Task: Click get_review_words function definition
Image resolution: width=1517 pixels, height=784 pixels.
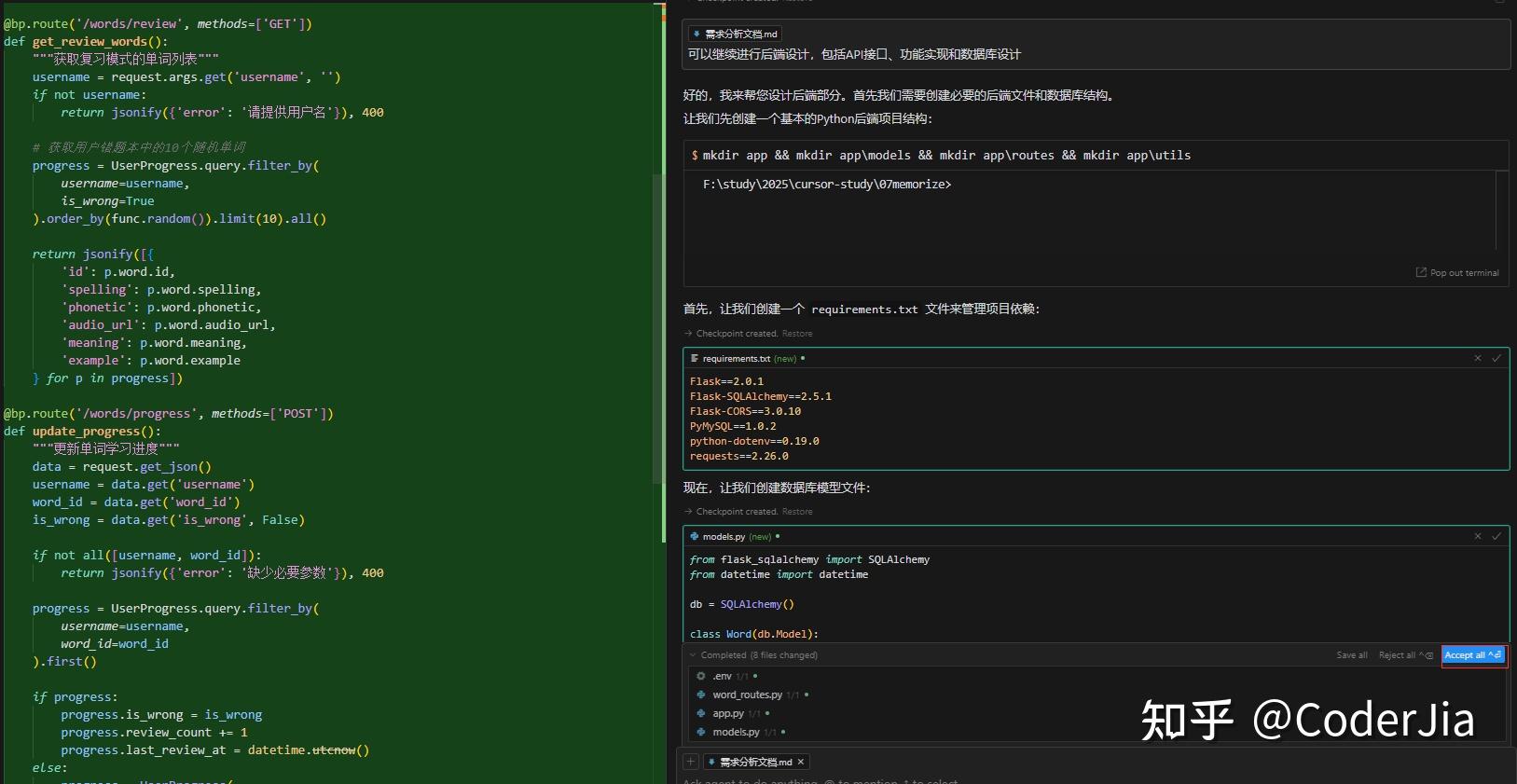Action: point(86,42)
